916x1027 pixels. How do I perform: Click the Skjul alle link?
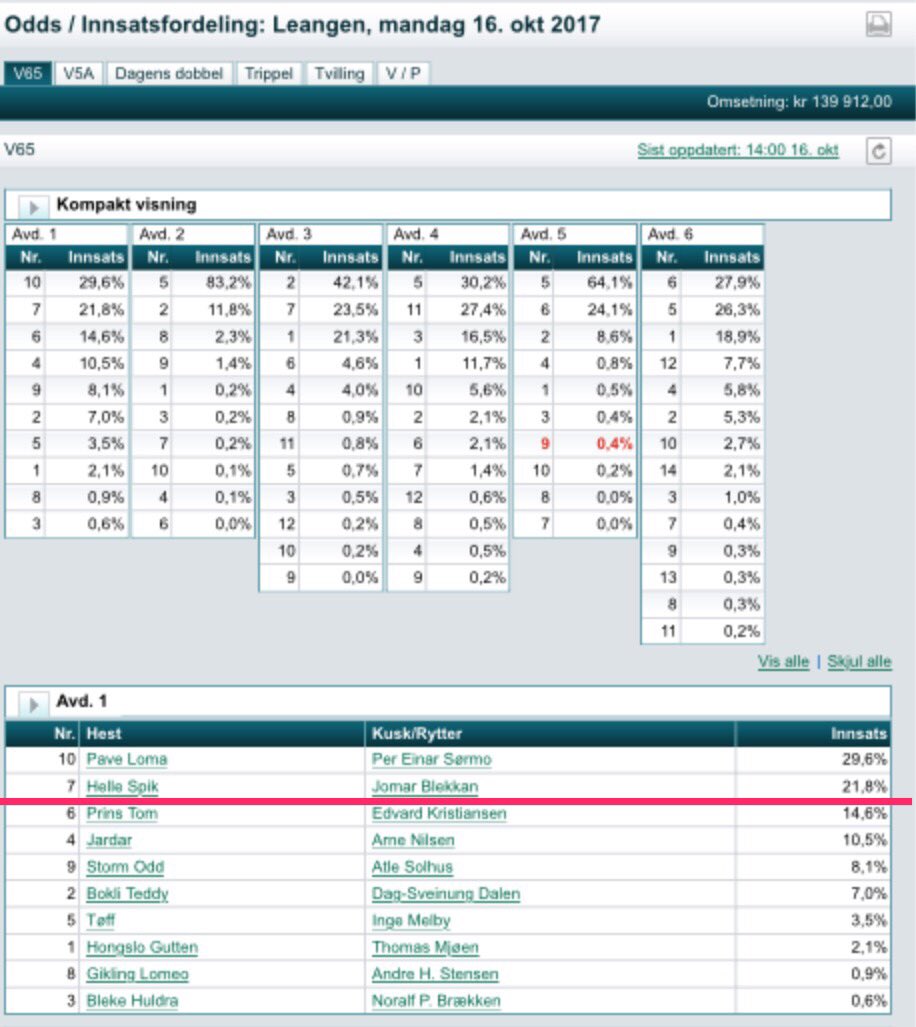point(859,662)
